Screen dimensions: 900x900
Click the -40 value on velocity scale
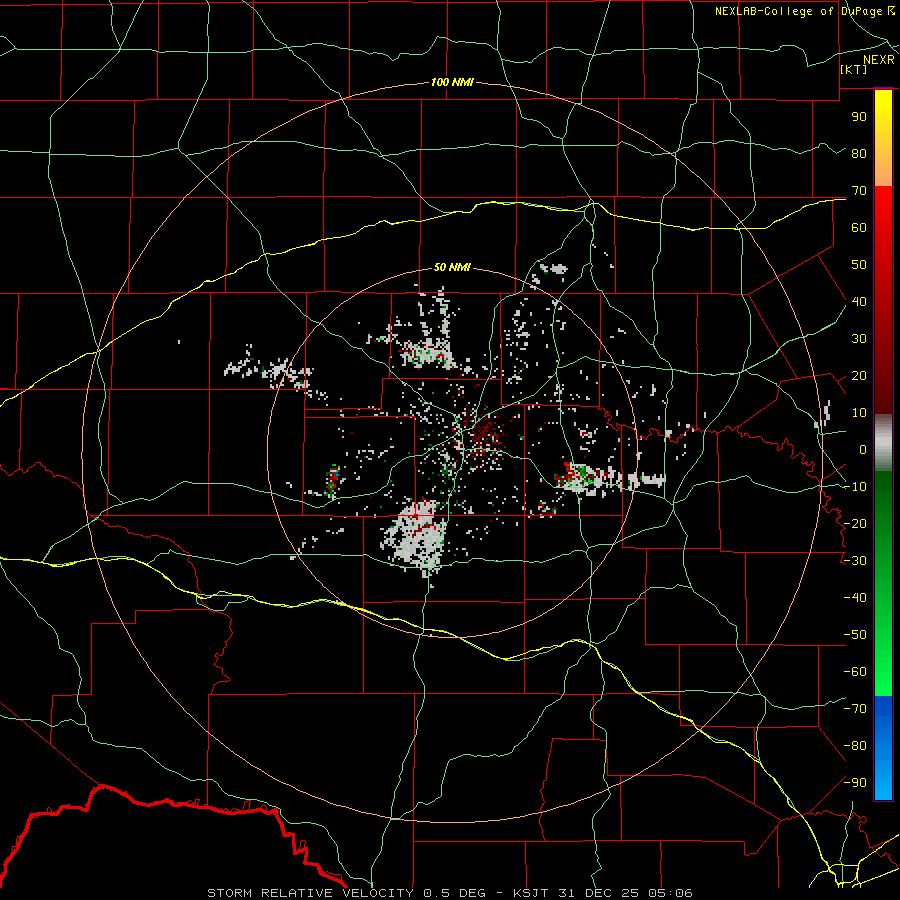click(x=855, y=598)
